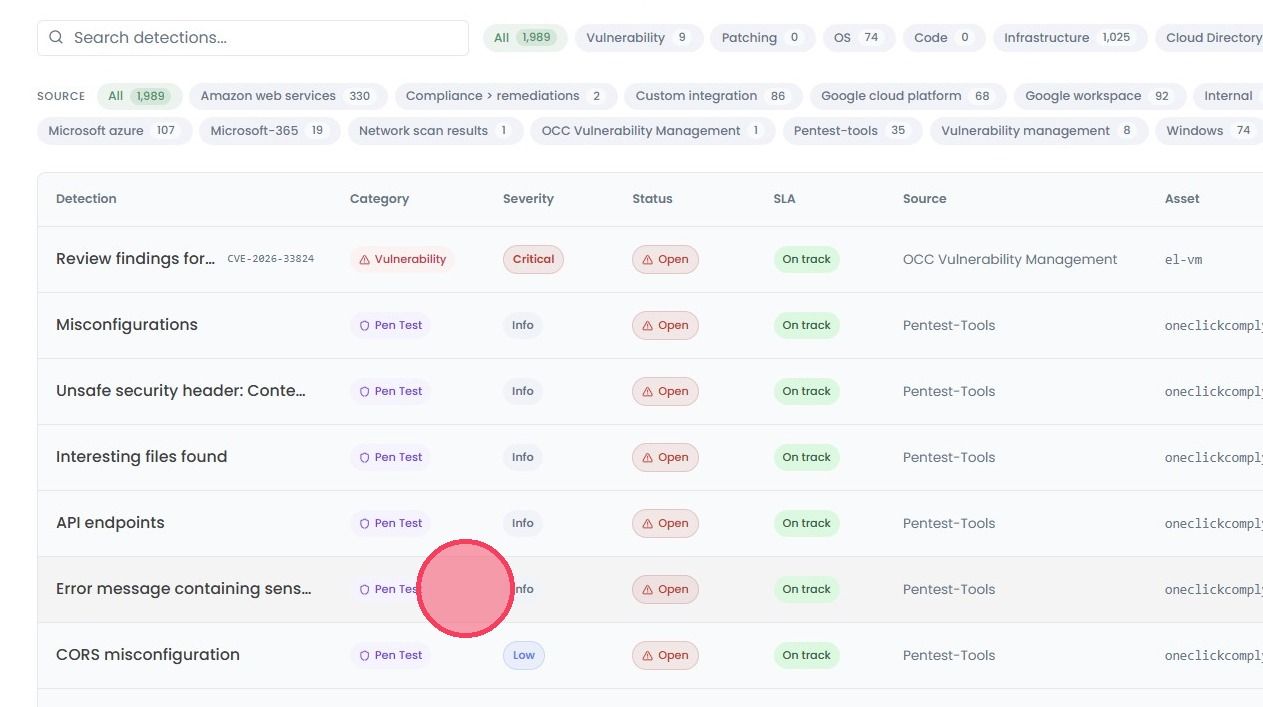This screenshot has height=707, width=1263.
Task: Click Pen Test shield icon in Unsafe security header row
Action: (x=365, y=391)
